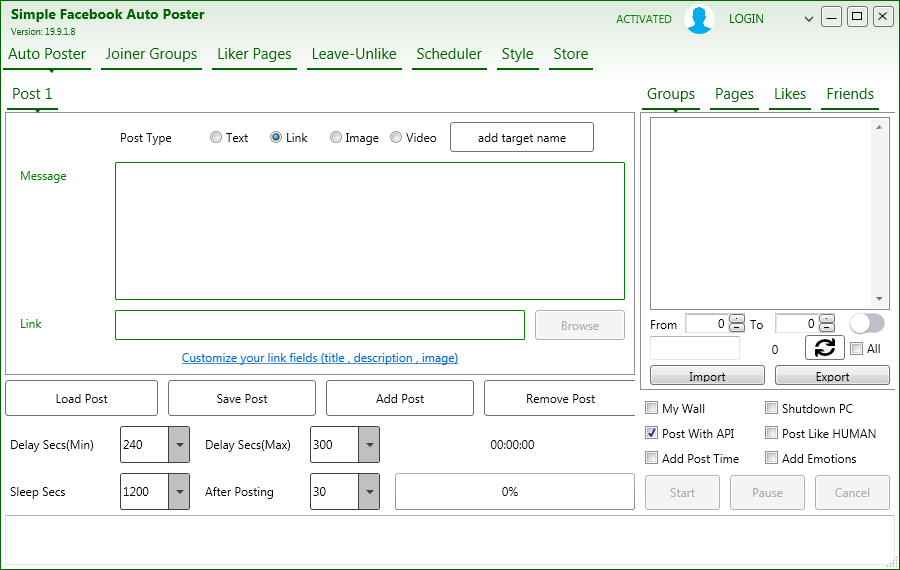Decrease the To value with stepper down
This screenshot has height=570, width=900.
(827, 328)
